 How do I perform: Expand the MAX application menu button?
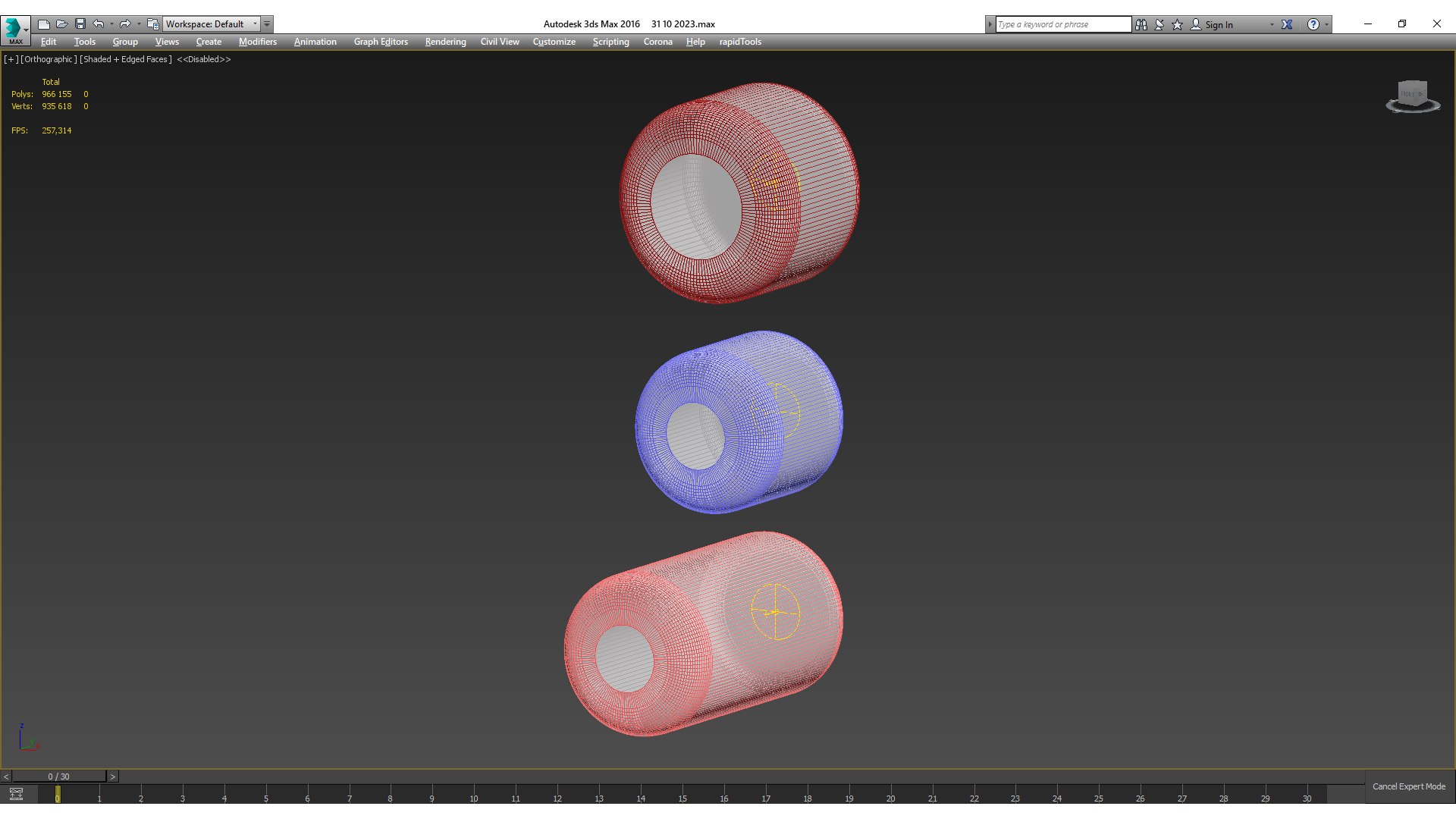pos(15,29)
